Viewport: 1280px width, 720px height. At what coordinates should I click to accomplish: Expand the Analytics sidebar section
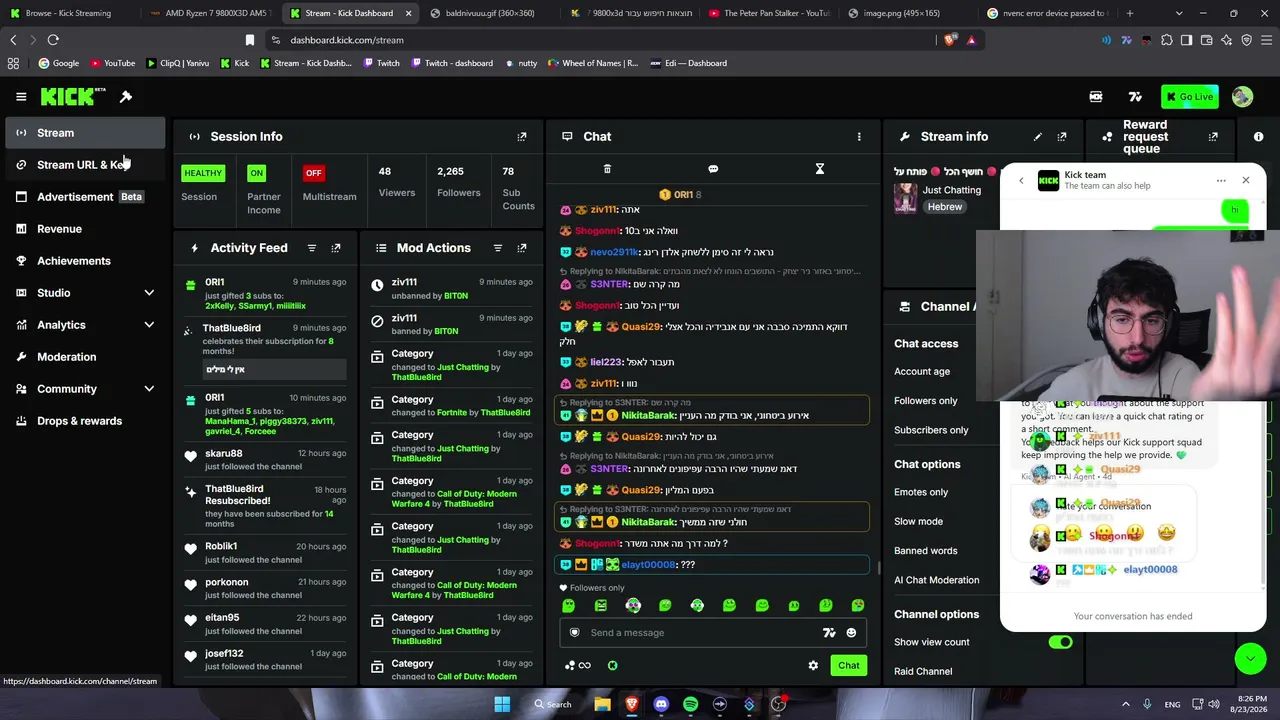pyautogui.click(x=149, y=325)
